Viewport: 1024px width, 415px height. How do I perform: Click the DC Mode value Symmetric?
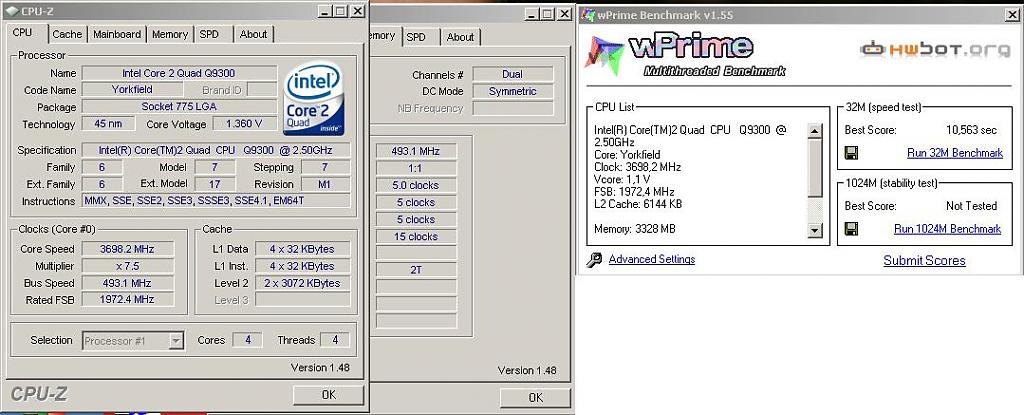513,91
